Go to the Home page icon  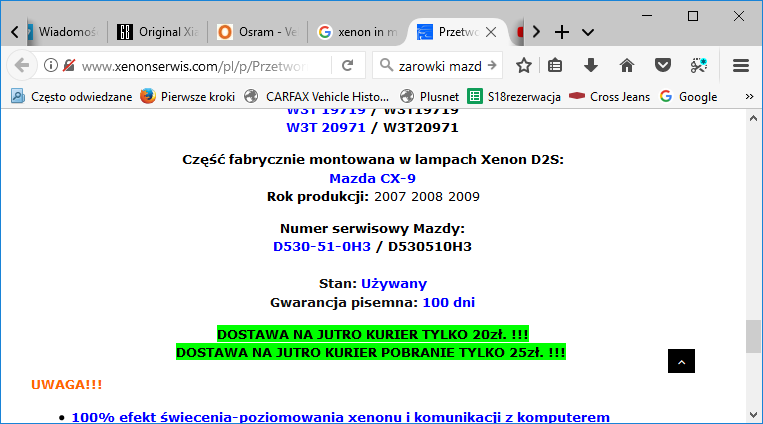[627, 66]
